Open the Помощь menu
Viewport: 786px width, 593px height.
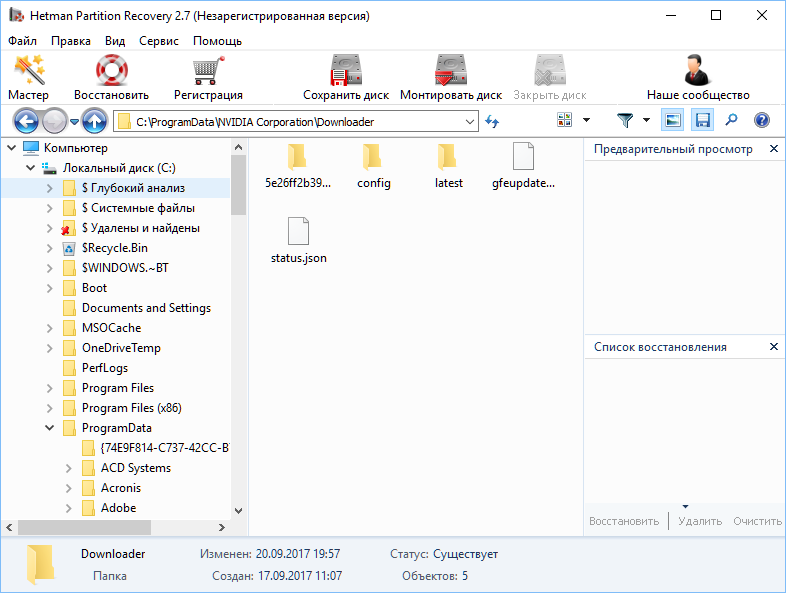tap(217, 41)
